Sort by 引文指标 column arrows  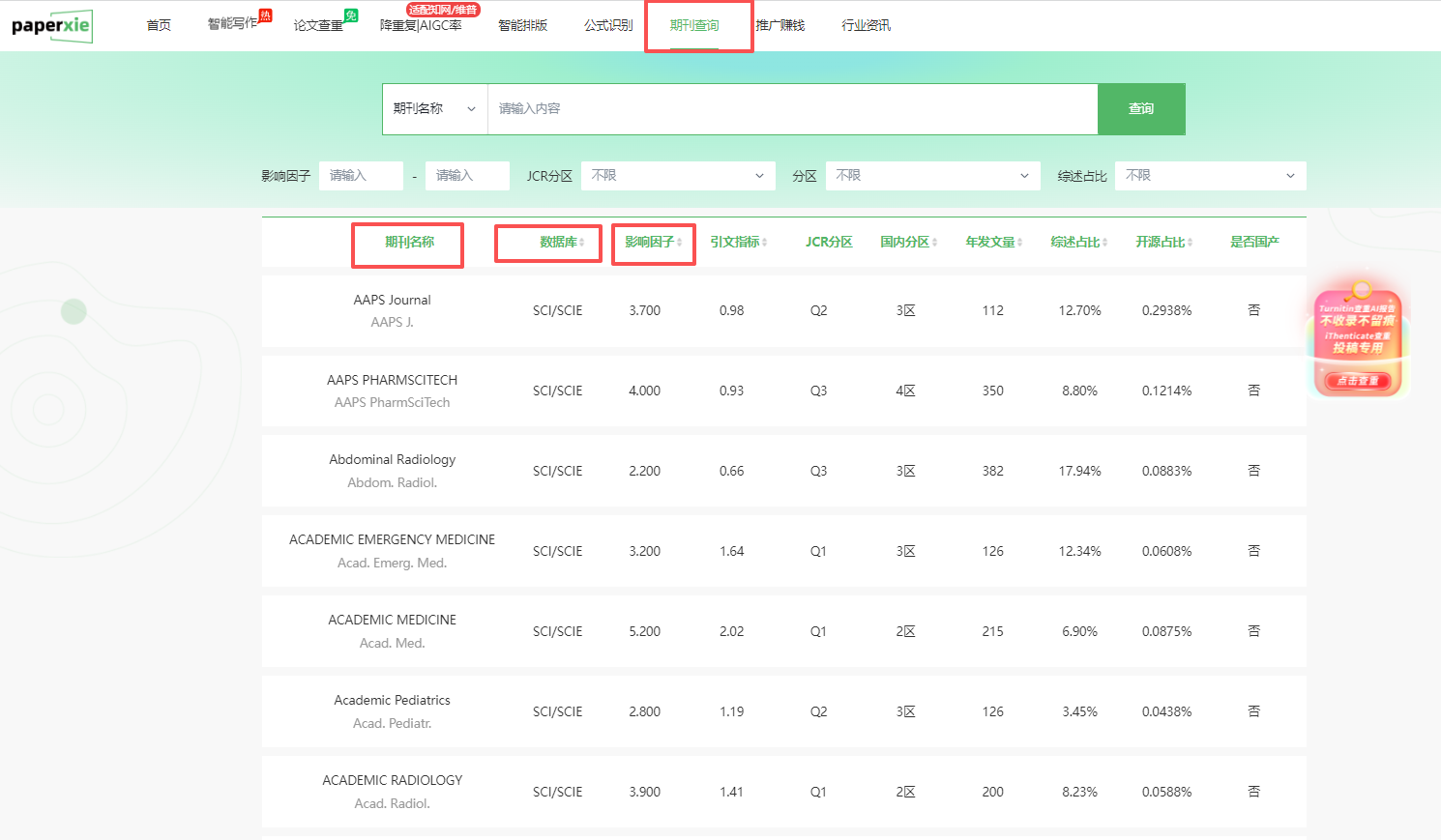click(765, 243)
